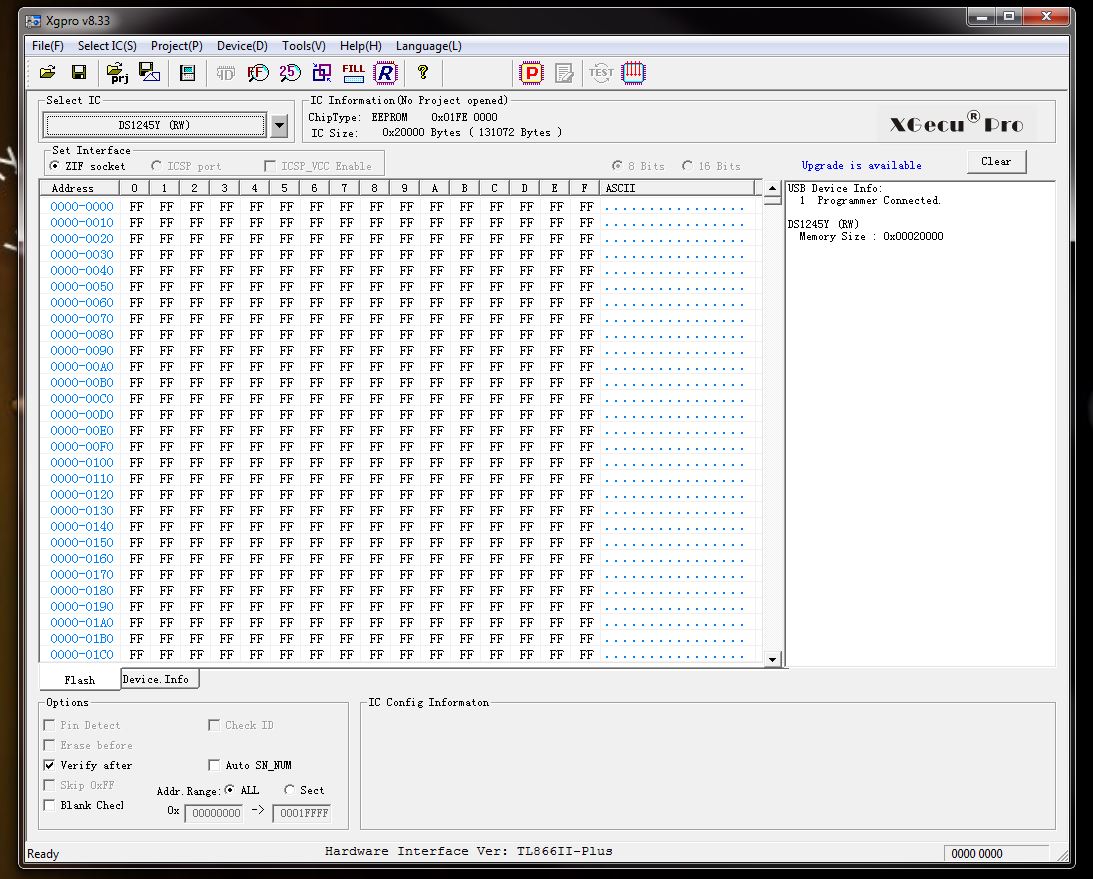Open the Select IC dropdown arrow
The image size is (1093, 879).
[279, 125]
